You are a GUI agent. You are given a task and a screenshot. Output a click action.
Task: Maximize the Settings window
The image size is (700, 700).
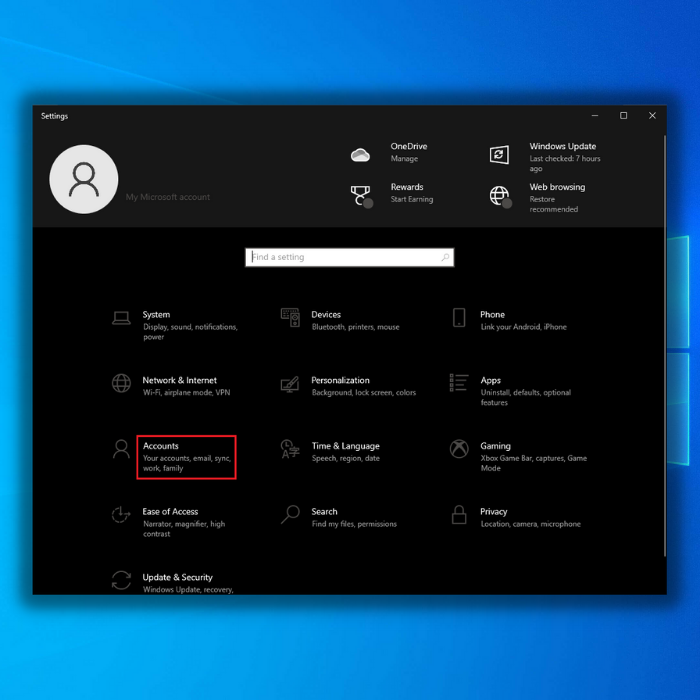[x=623, y=116]
